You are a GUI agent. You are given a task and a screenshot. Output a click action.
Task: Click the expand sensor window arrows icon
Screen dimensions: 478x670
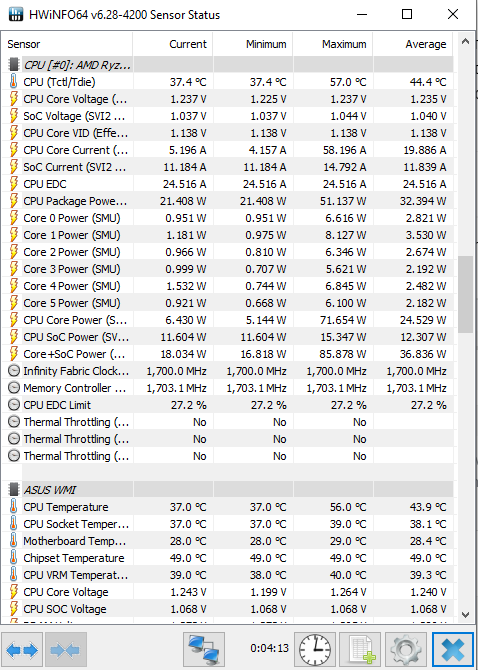click(x=22, y=650)
